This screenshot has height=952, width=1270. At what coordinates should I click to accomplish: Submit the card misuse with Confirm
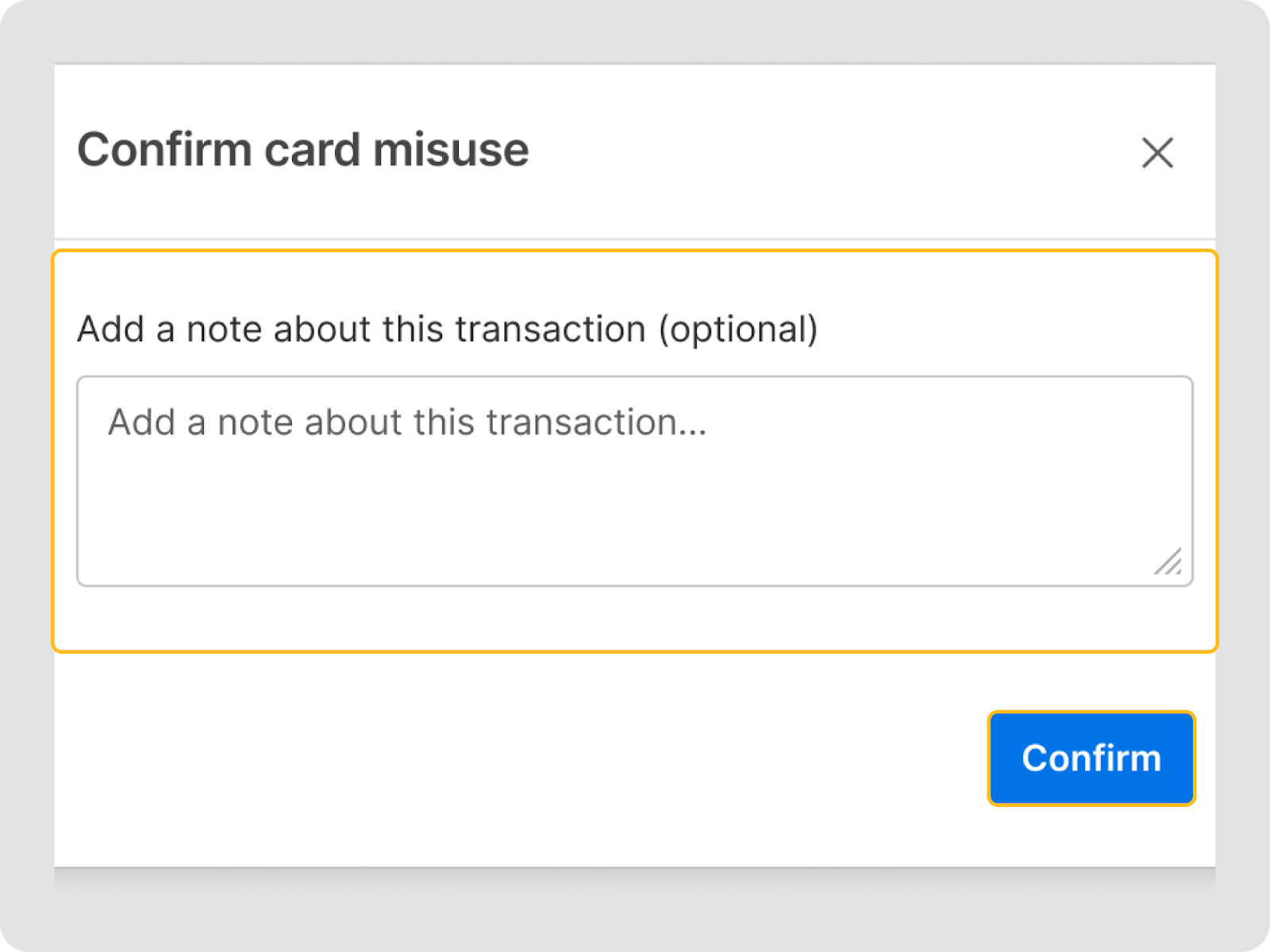(x=1091, y=758)
